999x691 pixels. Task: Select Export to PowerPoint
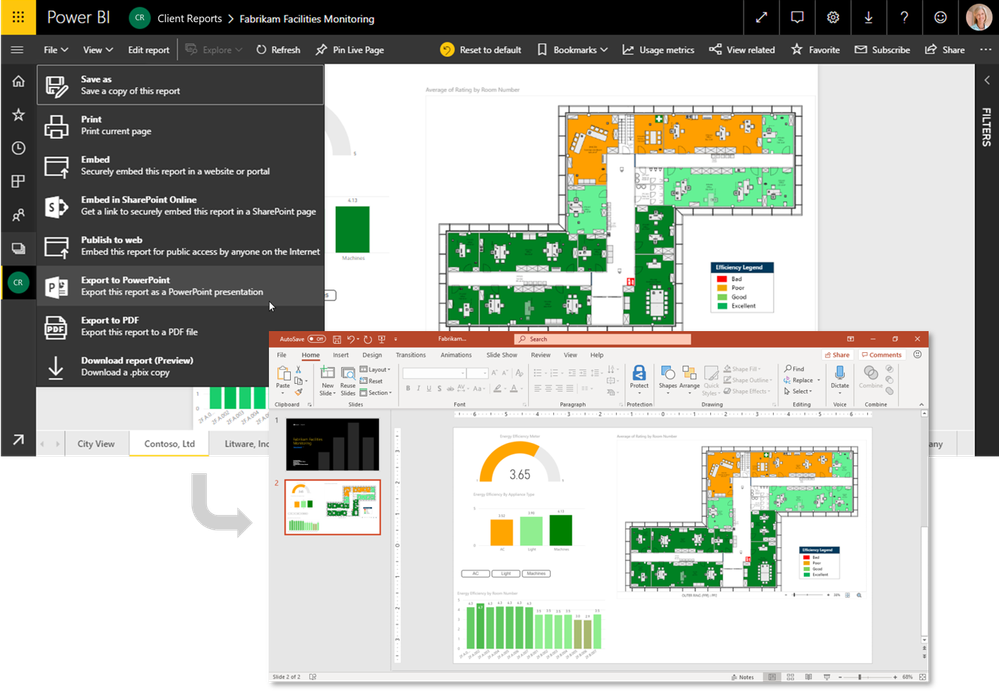tap(180, 285)
